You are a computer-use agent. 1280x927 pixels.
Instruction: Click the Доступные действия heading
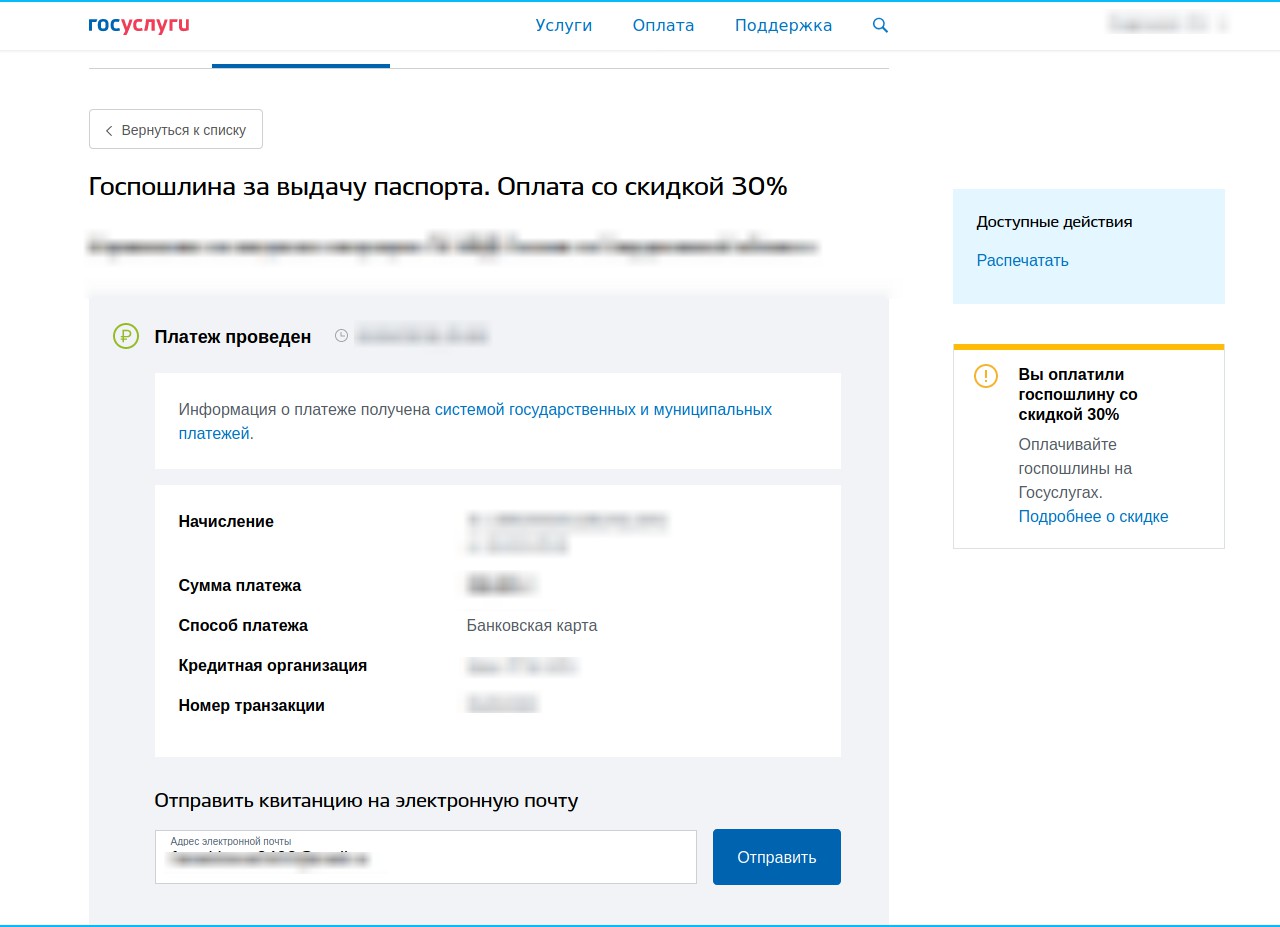pos(1055,222)
